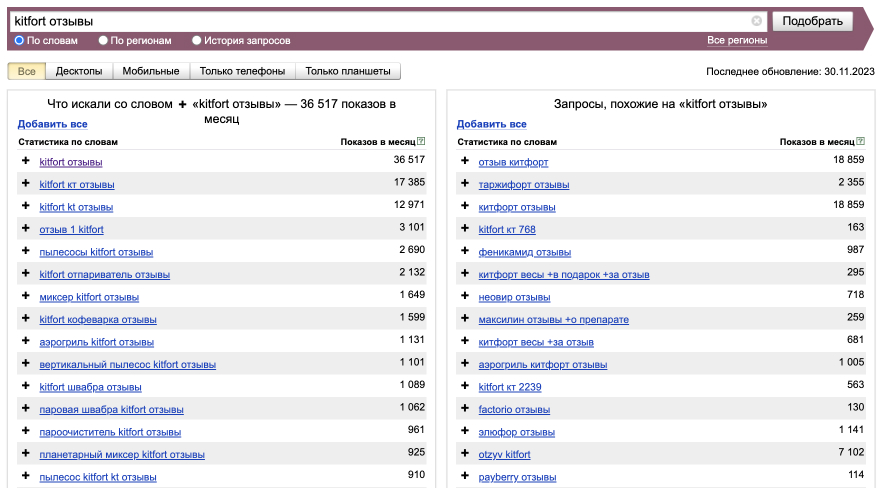Screen dimensions: 880x488
Task: Open the 'kitfort отзывы' query link
Action: point(71,162)
